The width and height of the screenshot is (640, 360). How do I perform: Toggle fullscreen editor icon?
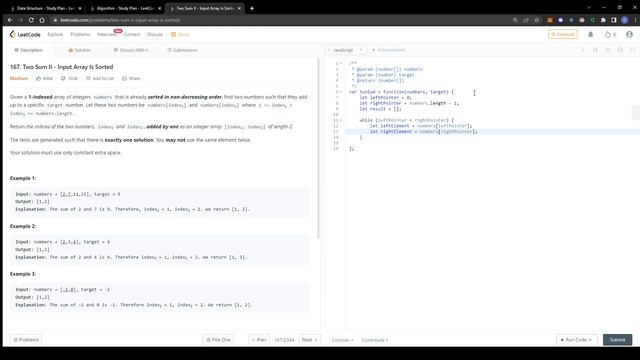(633, 50)
